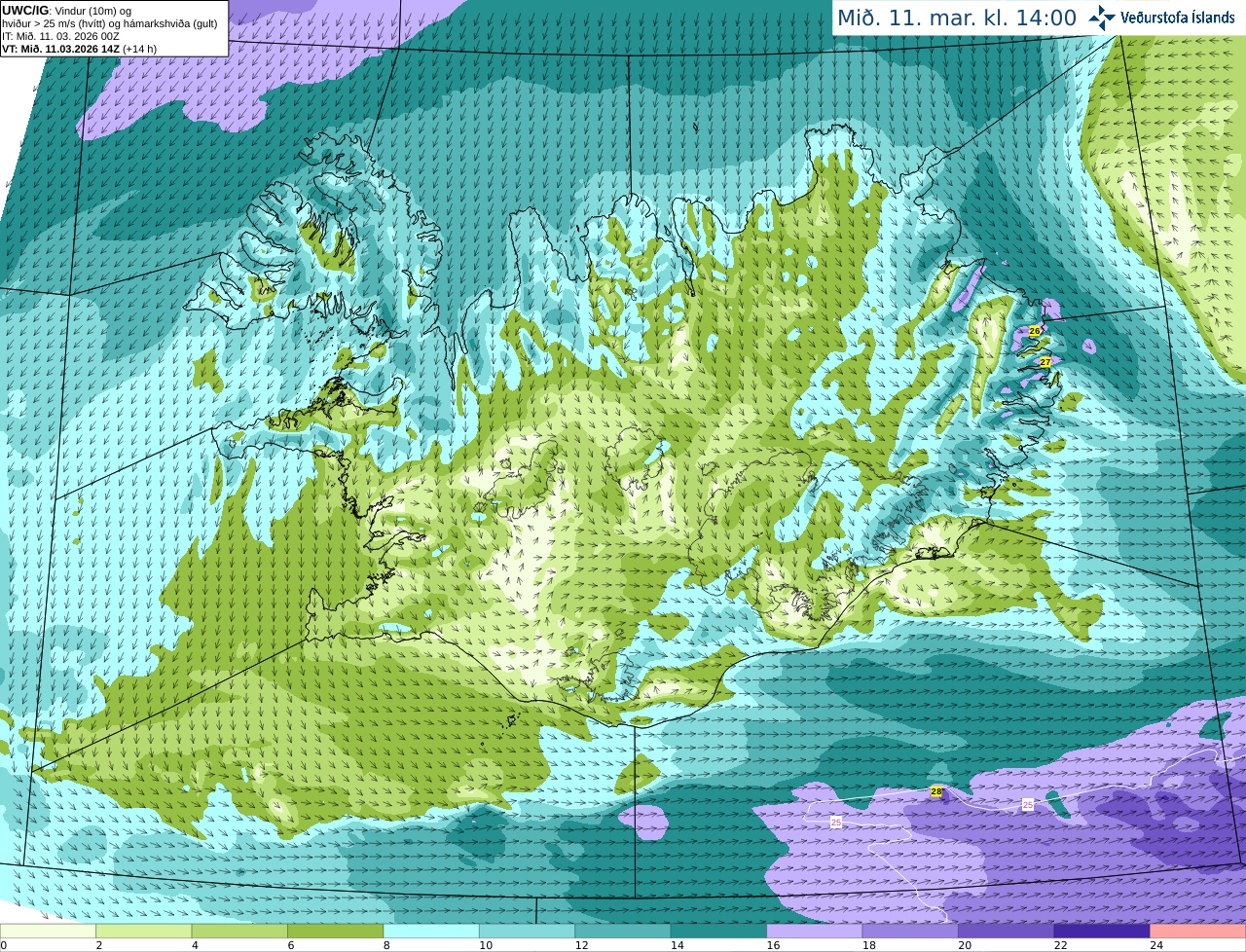Select the 16–18 m/s light purple legend swatch
The height and width of the screenshot is (952, 1246).
point(815,932)
